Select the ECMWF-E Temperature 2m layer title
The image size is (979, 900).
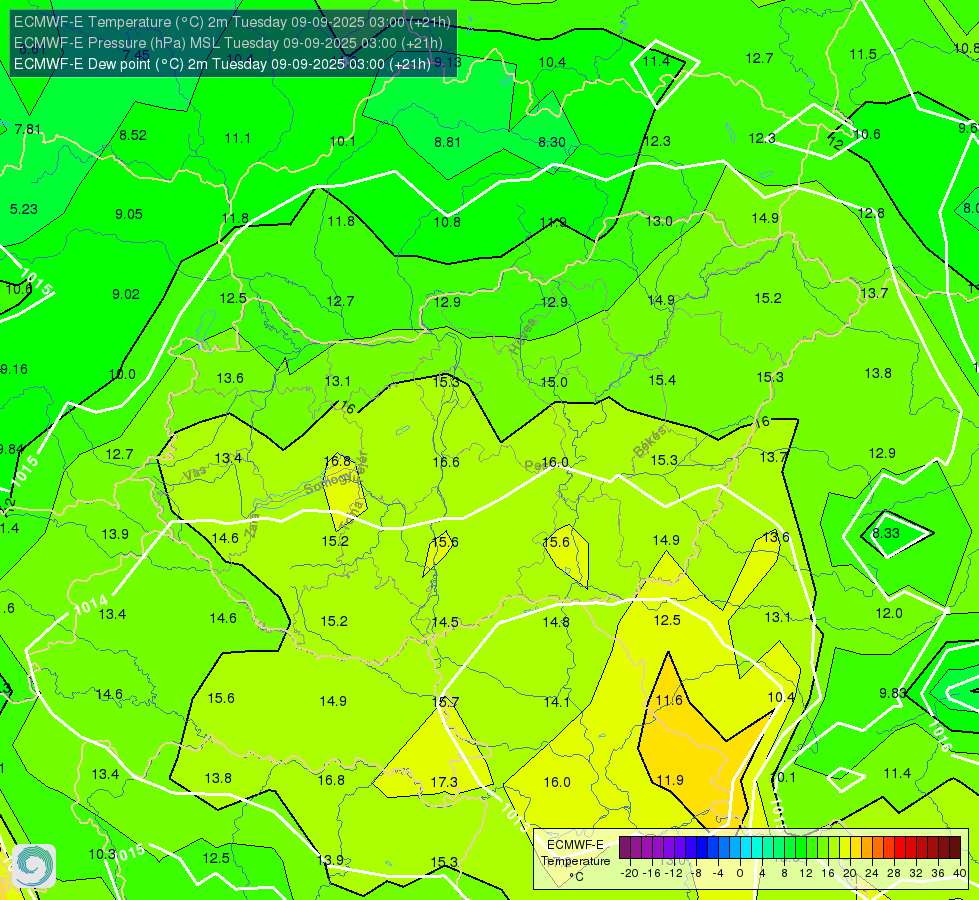[x=232, y=22]
